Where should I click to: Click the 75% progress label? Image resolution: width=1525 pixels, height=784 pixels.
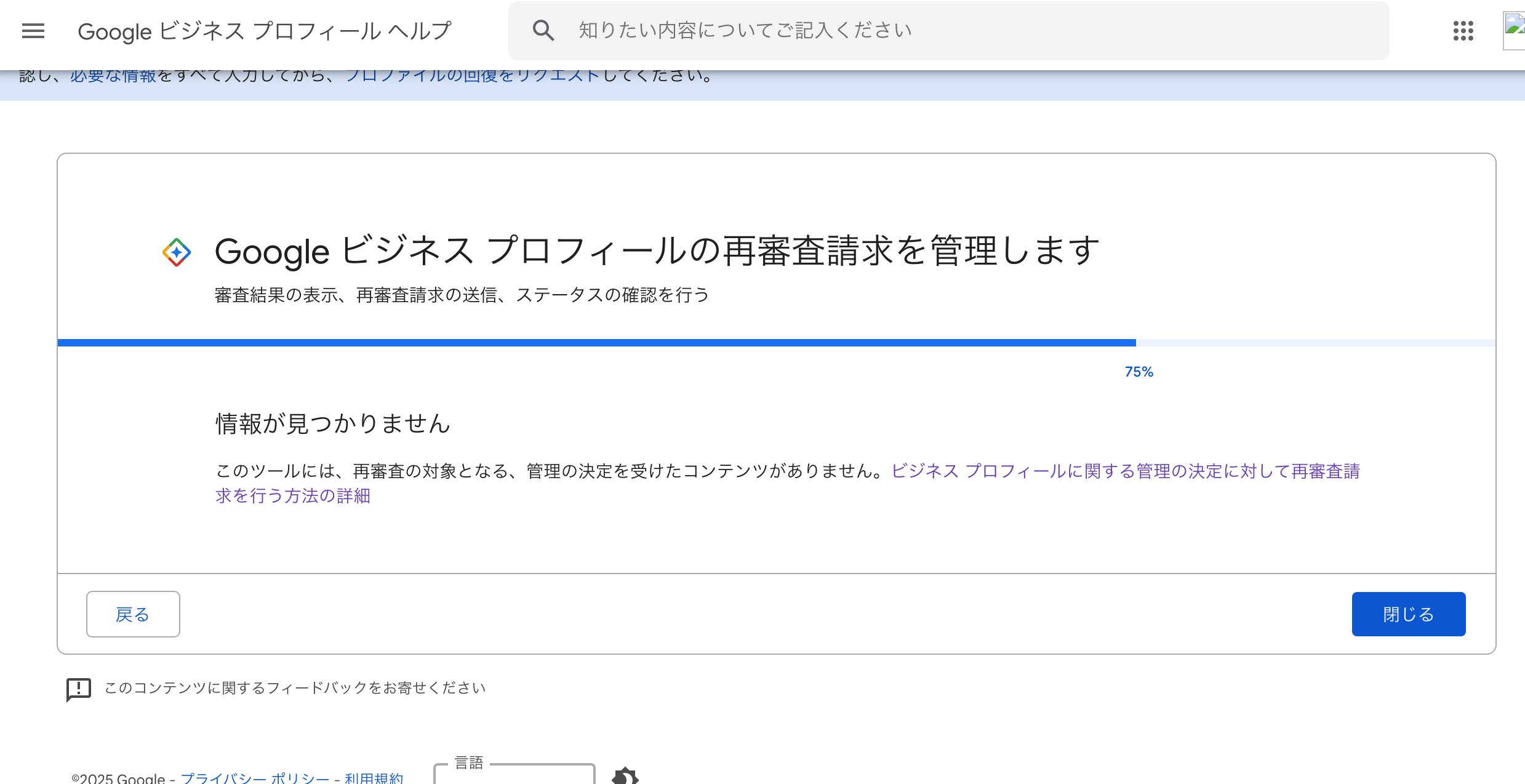(1139, 372)
